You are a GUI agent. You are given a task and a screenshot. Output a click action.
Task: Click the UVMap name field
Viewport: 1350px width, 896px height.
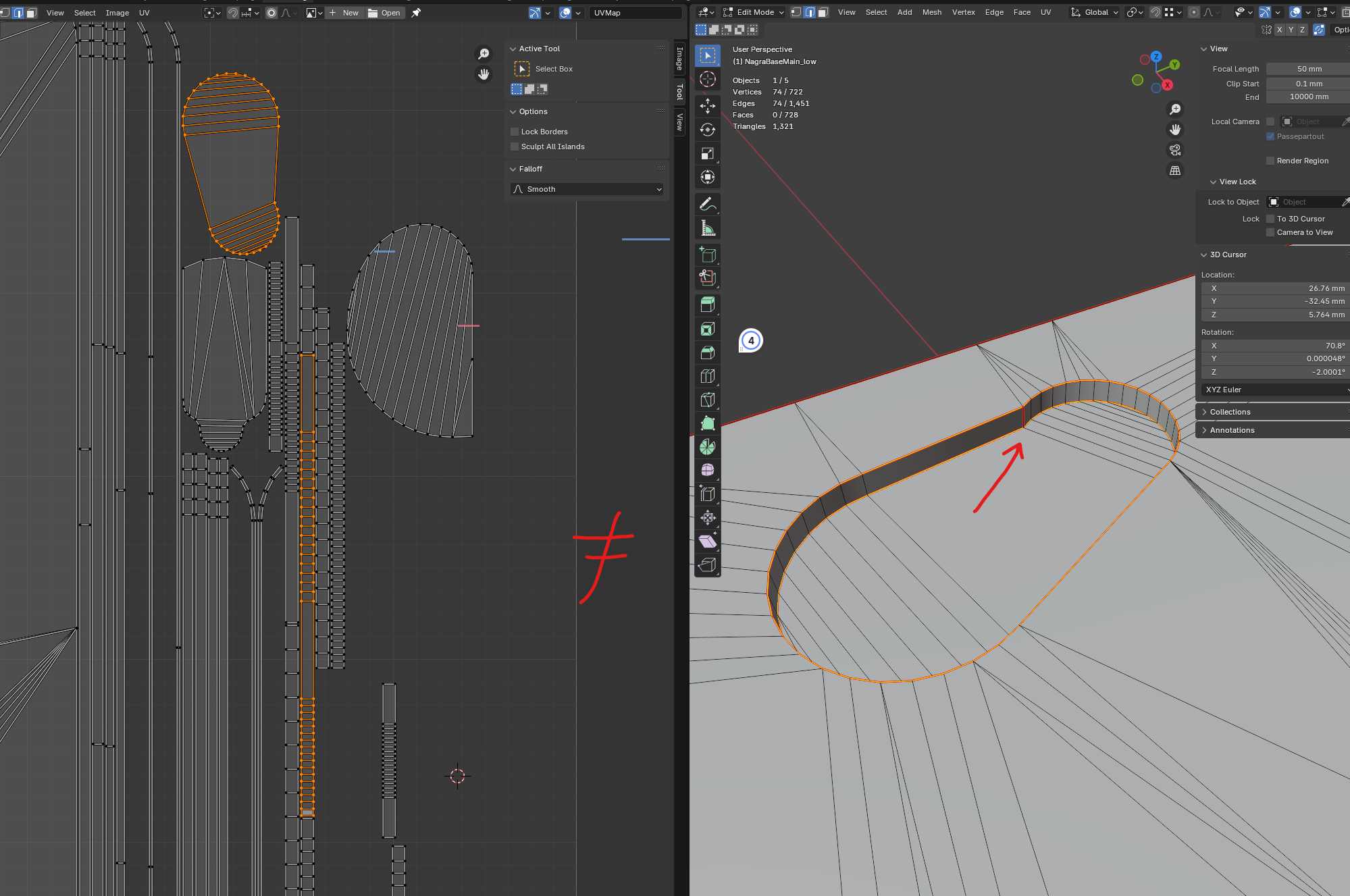point(635,13)
